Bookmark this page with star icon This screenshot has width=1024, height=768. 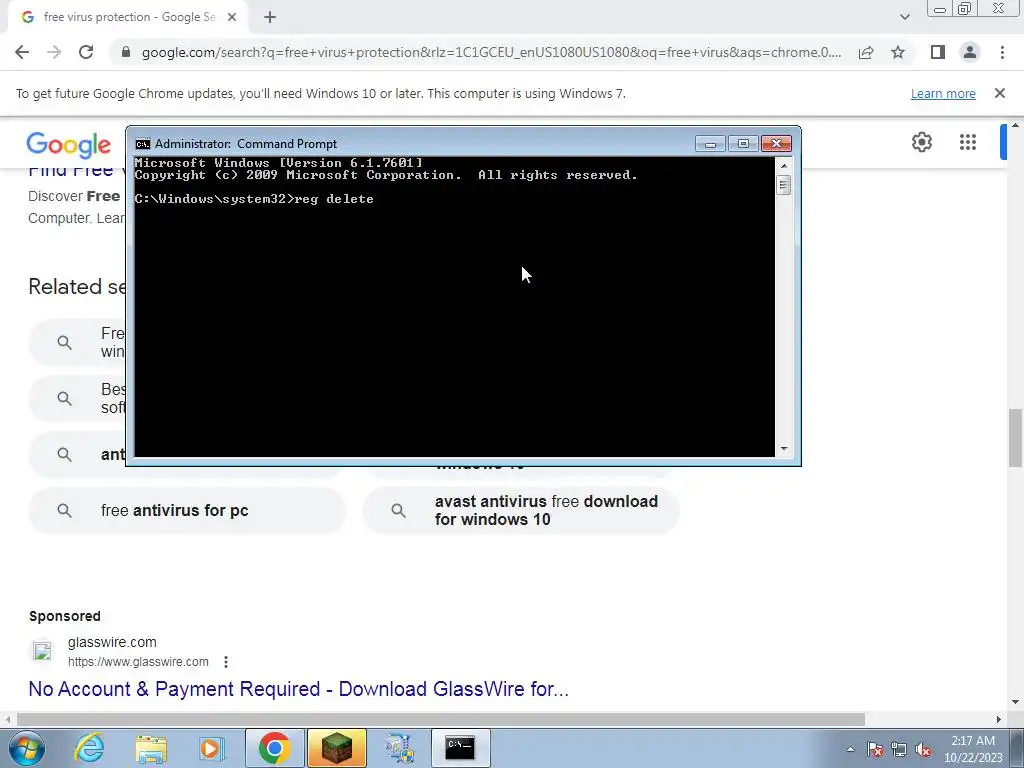[898, 52]
